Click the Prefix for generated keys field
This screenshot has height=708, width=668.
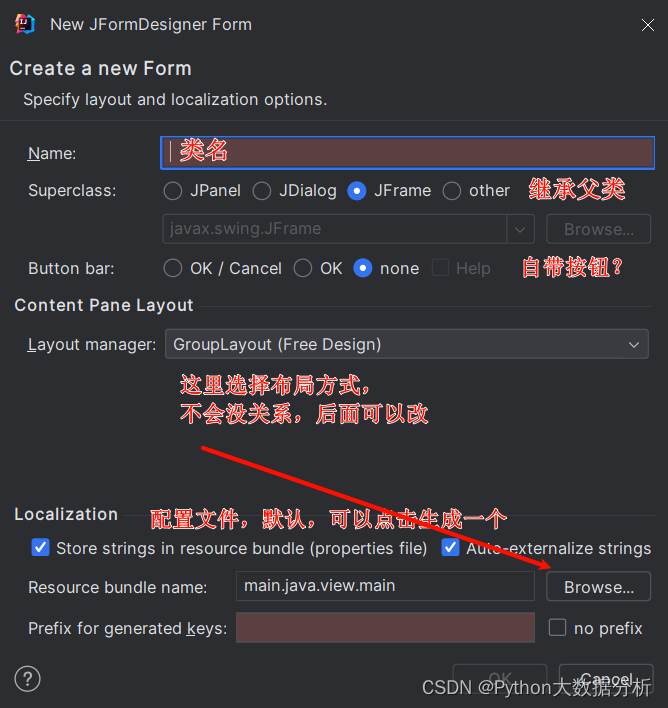(385, 628)
